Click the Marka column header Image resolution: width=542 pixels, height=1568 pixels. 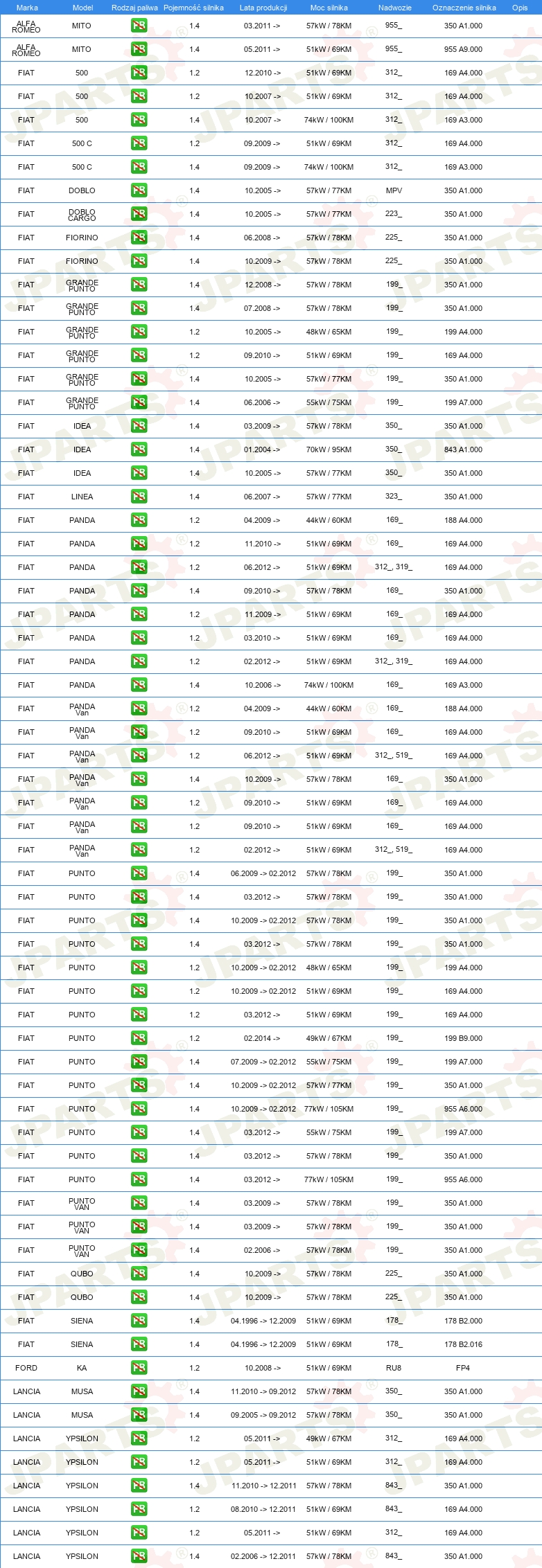tap(27, 8)
